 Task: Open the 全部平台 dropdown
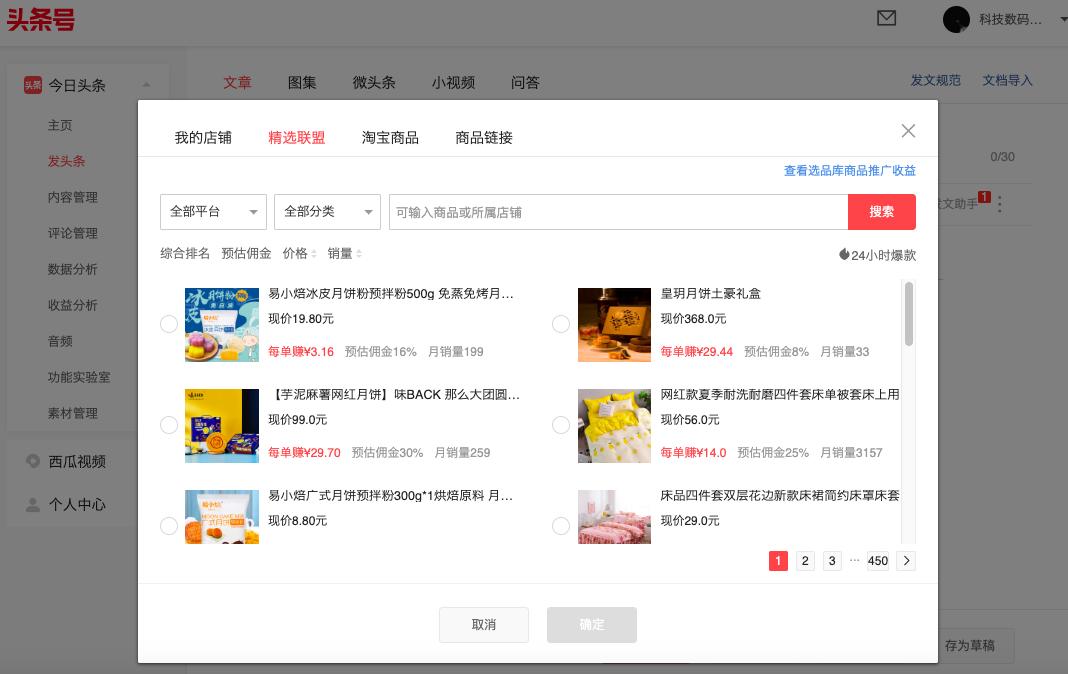coord(213,212)
